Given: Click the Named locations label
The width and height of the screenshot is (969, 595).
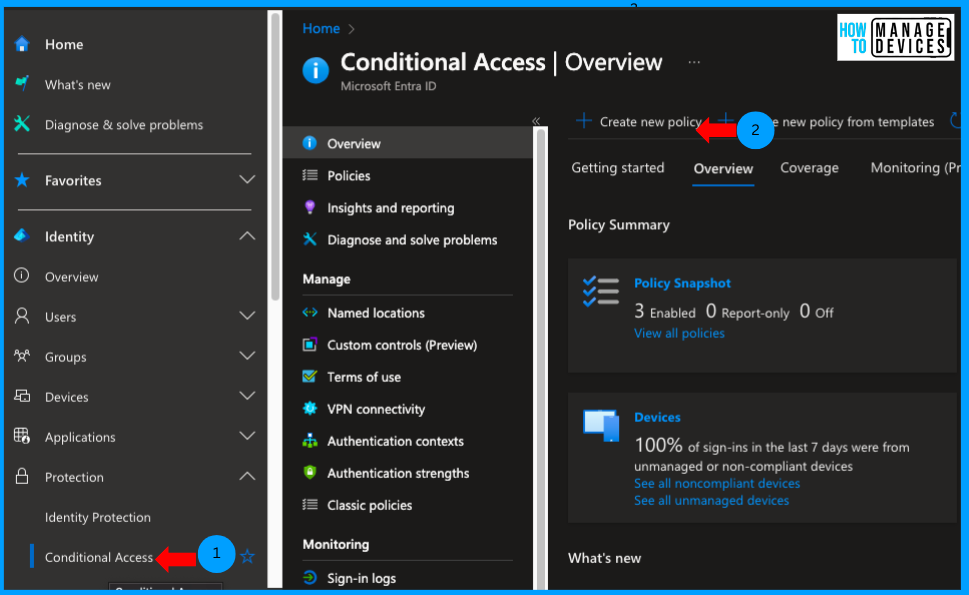Looking at the screenshot, I should click(x=376, y=313).
